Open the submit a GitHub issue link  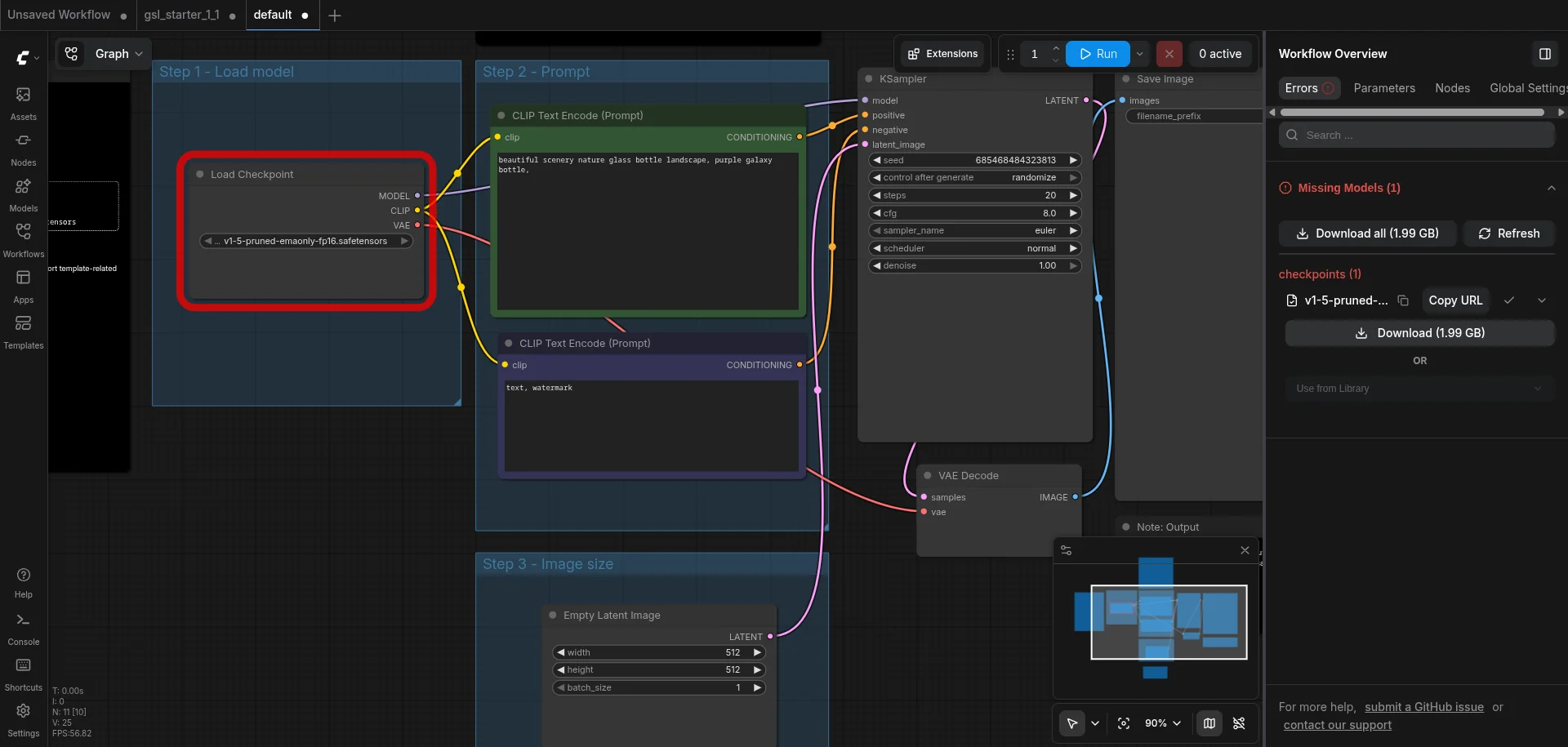[1424, 707]
